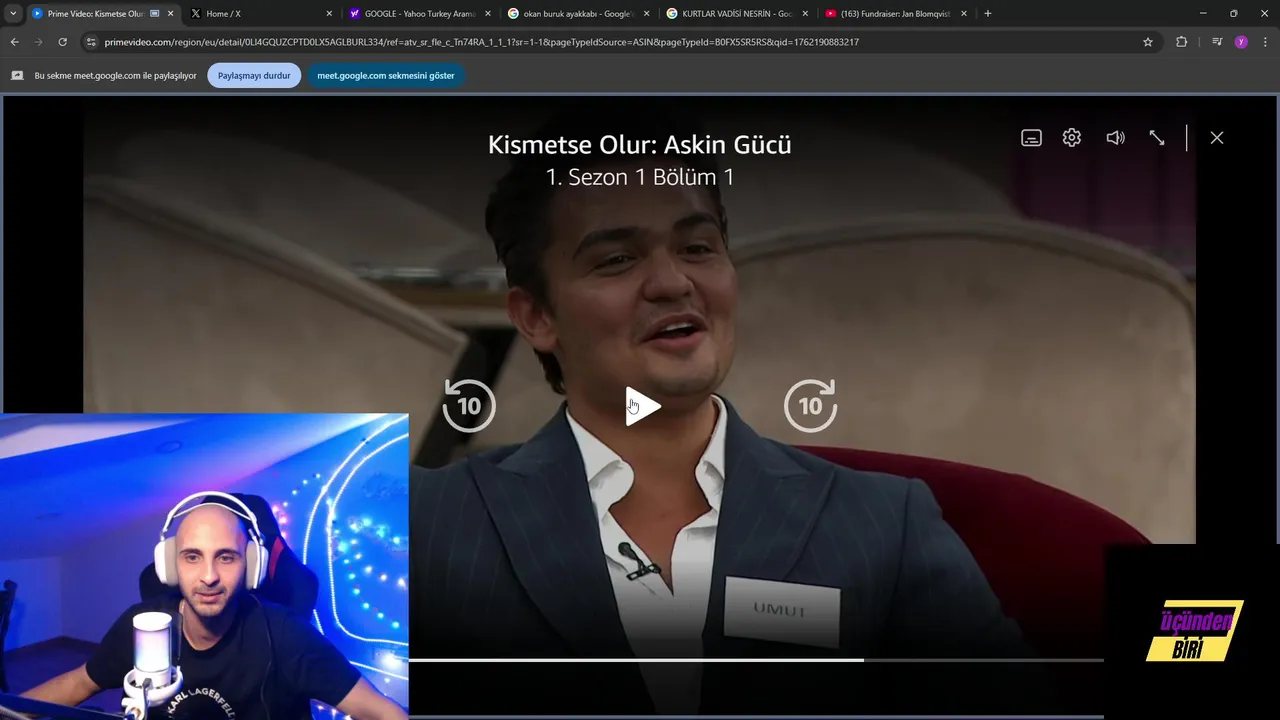The height and width of the screenshot is (720, 1280).
Task: Close the Fundraiser YouTube tab
Action: pyautogui.click(x=964, y=14)
